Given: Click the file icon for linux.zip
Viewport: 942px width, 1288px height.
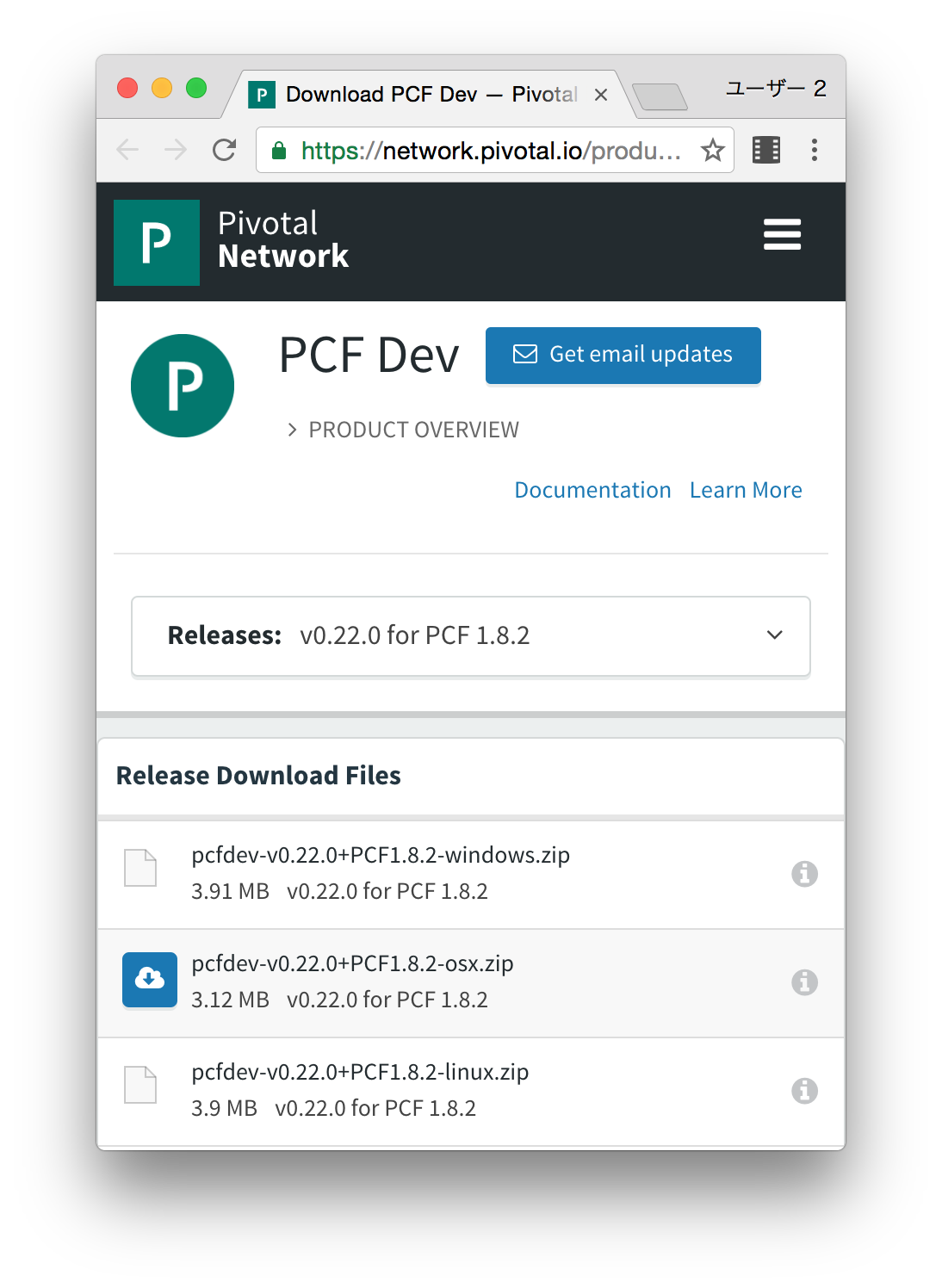Looking at the screenshot, I should point(140,1085).
